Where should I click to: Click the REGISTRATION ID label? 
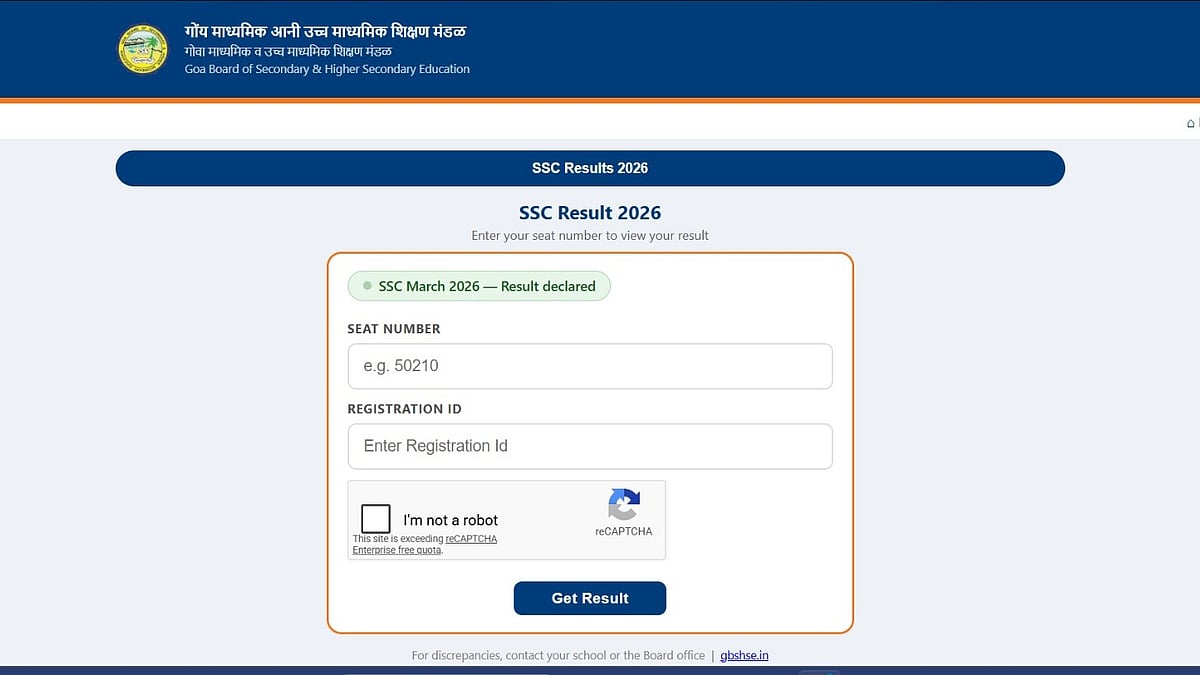click(x=404, y=409)
